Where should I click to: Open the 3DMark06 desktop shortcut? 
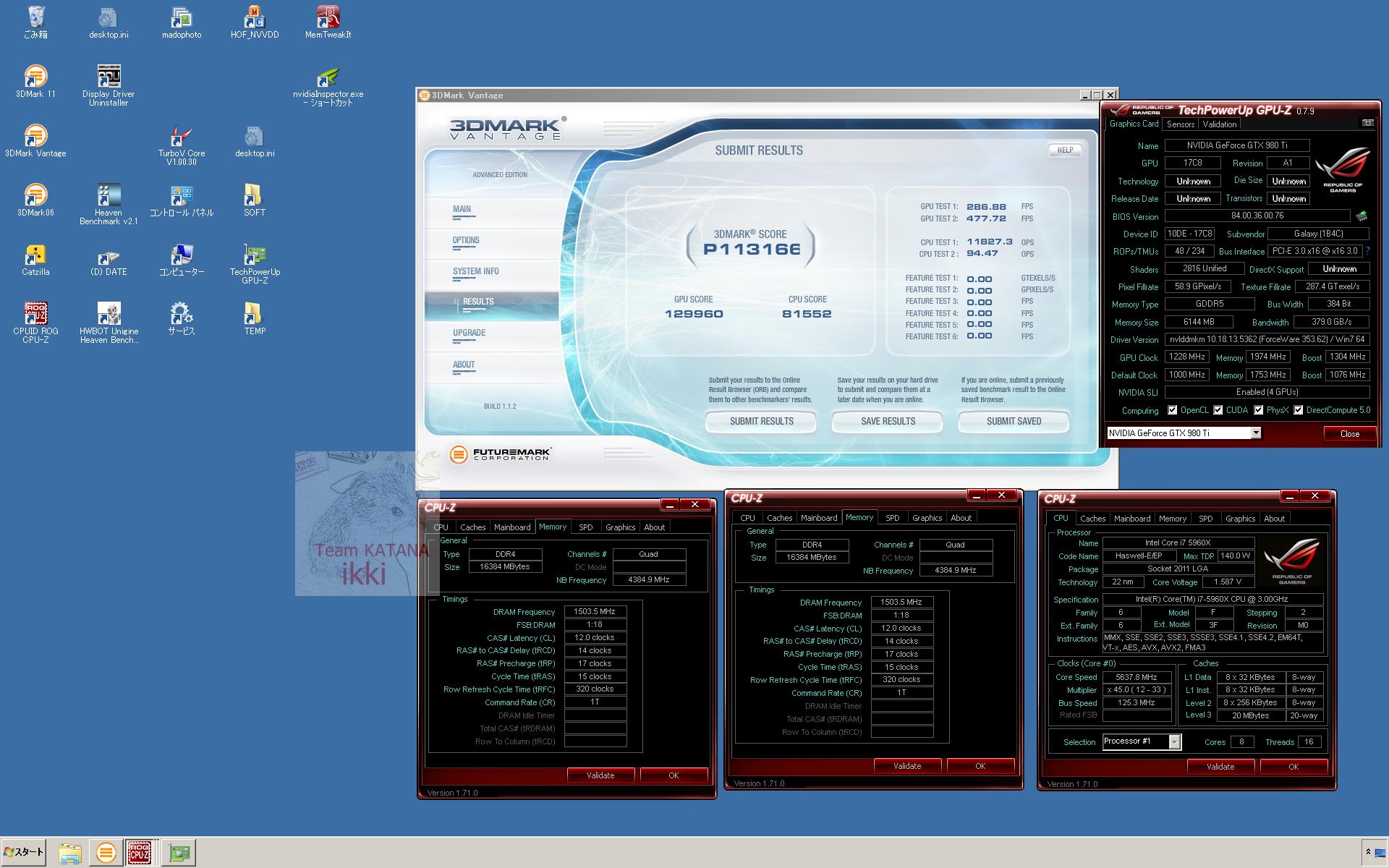pyautogui.click(x=35, y=200)
